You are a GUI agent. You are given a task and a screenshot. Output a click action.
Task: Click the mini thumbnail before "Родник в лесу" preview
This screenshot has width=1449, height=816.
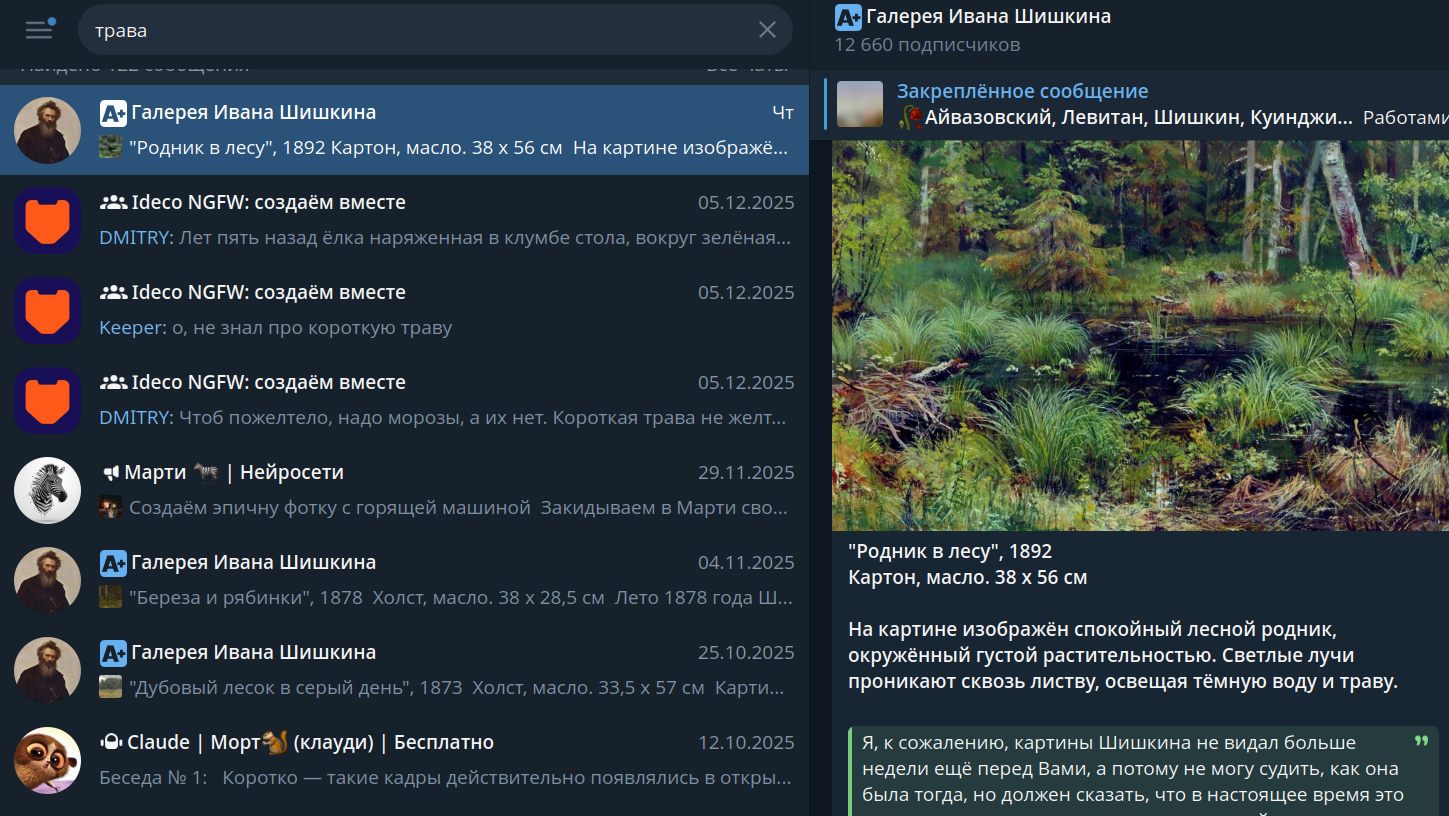111,148
